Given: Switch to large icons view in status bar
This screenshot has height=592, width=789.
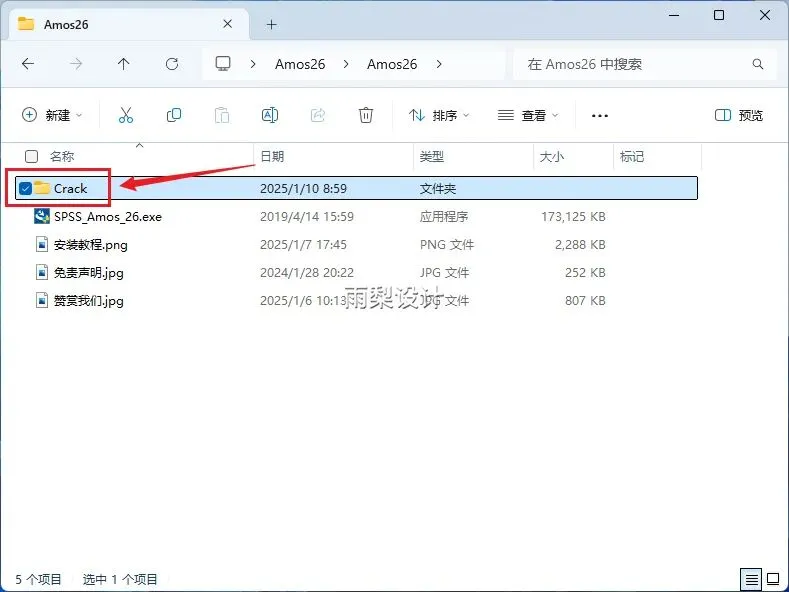Looking at the screenshot, I should coord(773,579).
